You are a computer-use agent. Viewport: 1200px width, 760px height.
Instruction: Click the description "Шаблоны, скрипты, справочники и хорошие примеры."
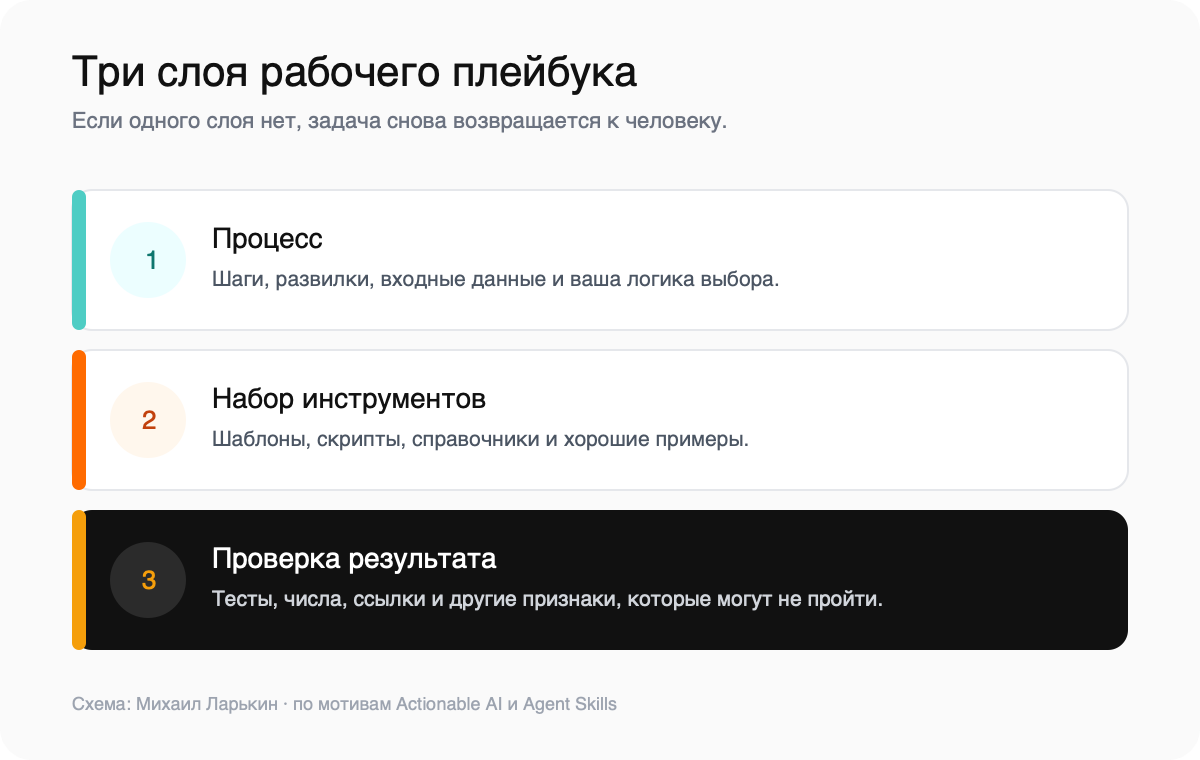pos(480,439)
